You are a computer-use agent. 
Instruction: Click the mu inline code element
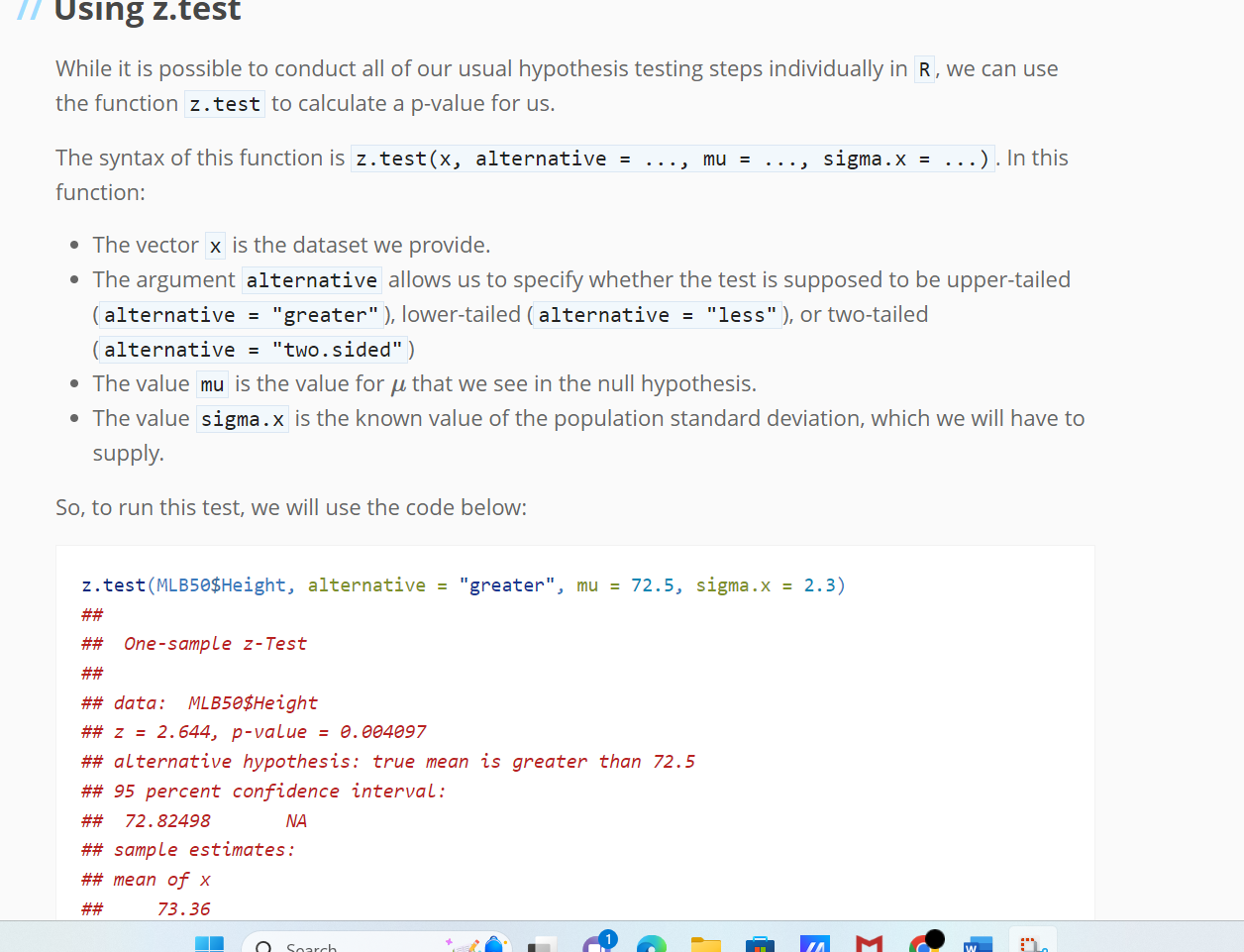tap(212, 383)
